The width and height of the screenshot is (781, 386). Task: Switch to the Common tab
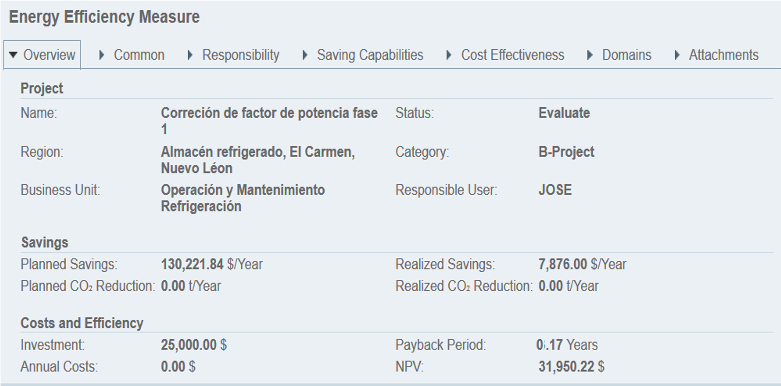[139, 55]
